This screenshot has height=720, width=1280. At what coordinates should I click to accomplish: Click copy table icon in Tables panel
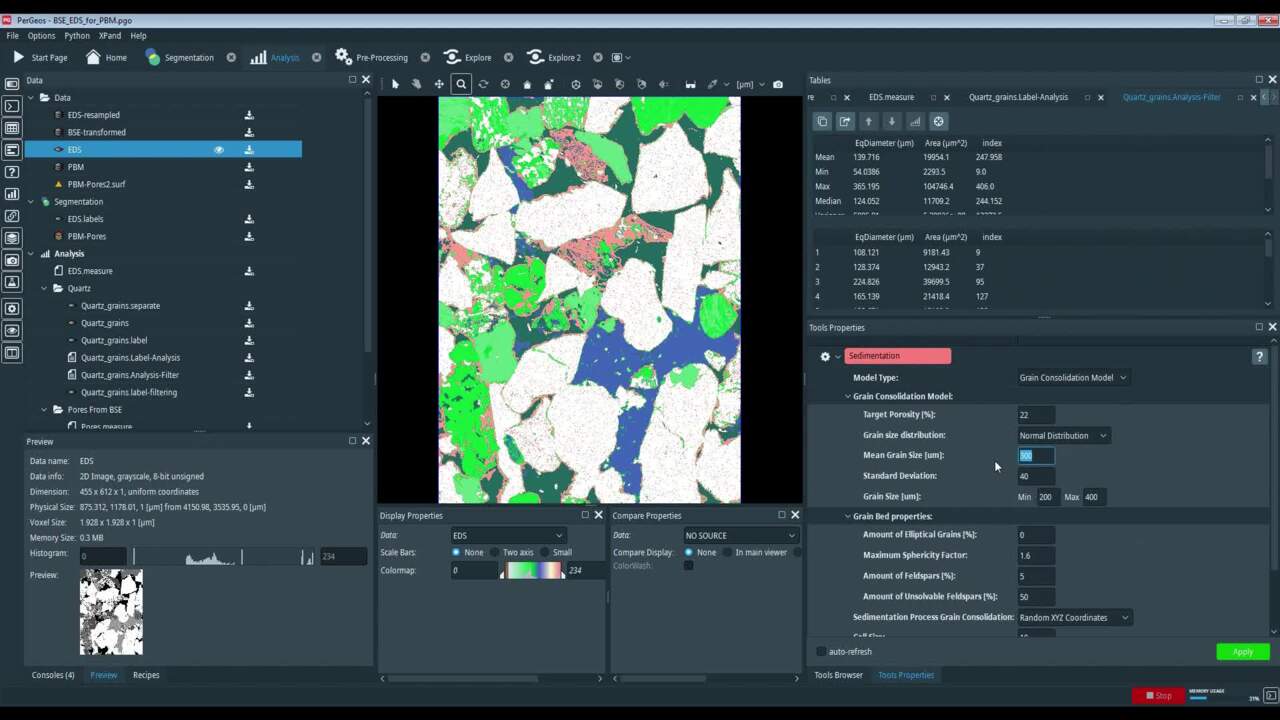822,121
